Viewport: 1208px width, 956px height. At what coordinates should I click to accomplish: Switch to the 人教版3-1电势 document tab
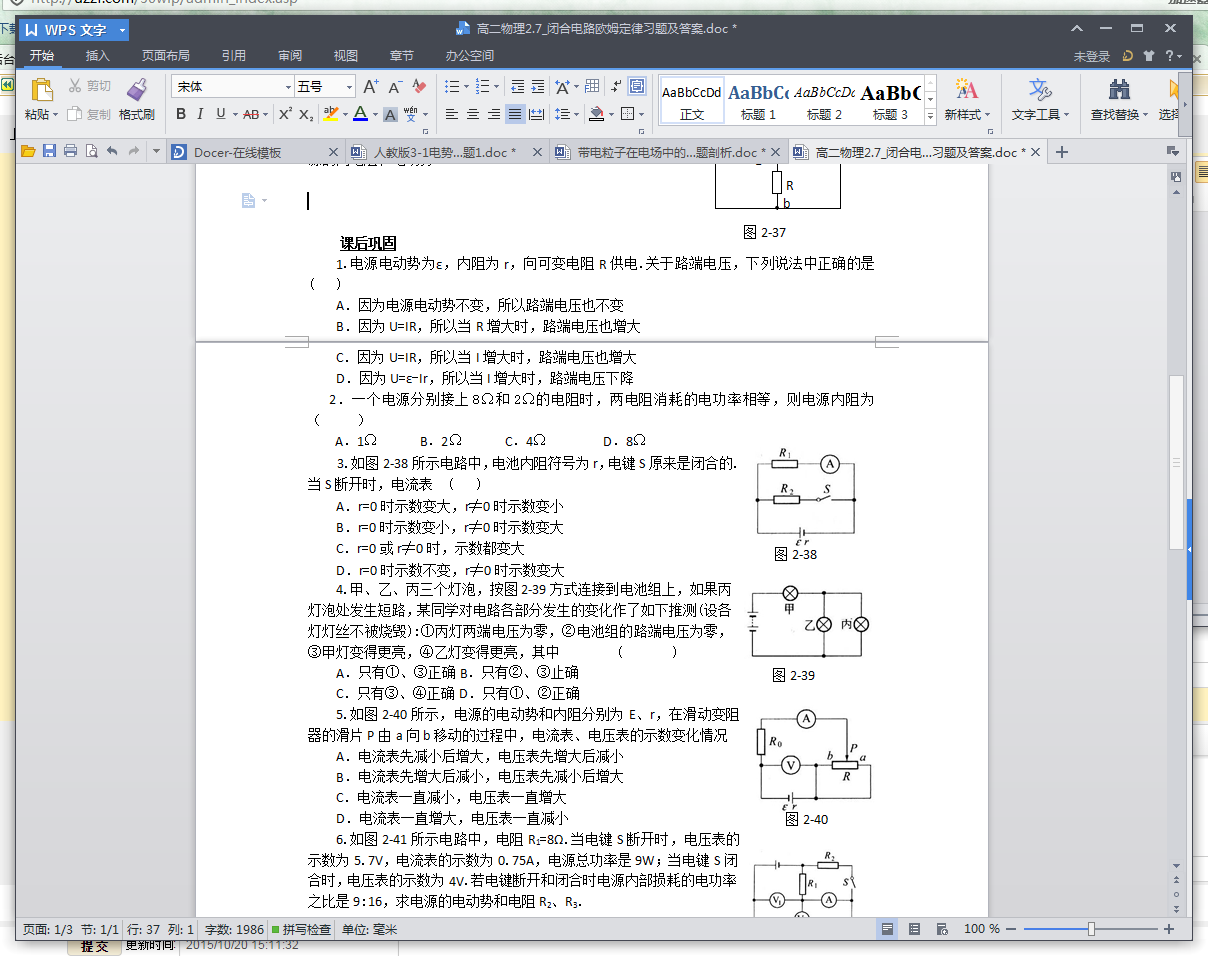[x=445, y=152]
